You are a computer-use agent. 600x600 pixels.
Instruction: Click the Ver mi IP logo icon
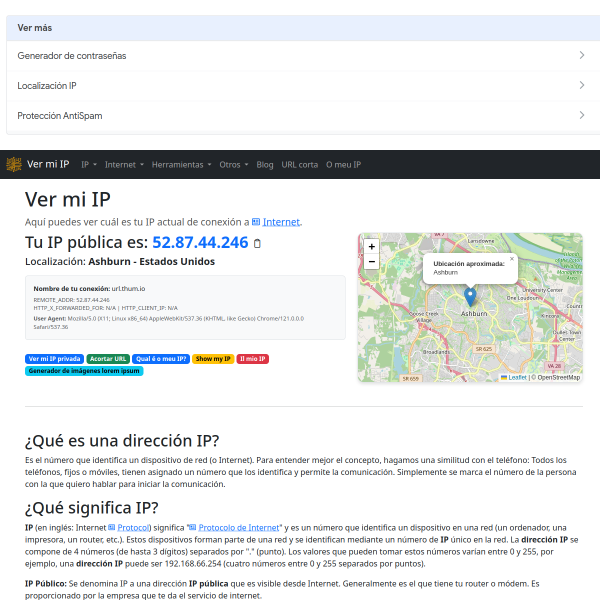click(14, 165)
